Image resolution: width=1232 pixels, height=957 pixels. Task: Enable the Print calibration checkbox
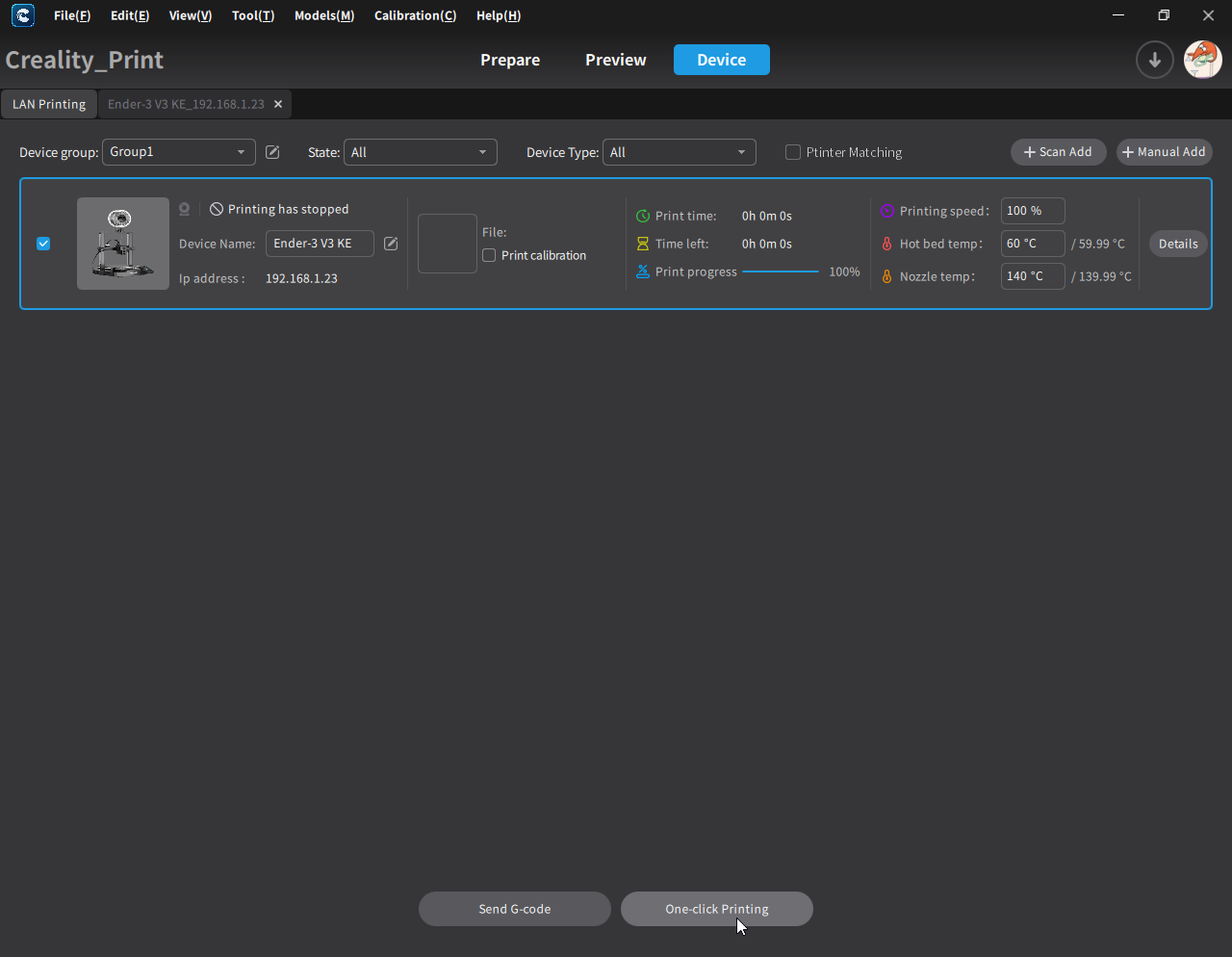coord(489,255)
